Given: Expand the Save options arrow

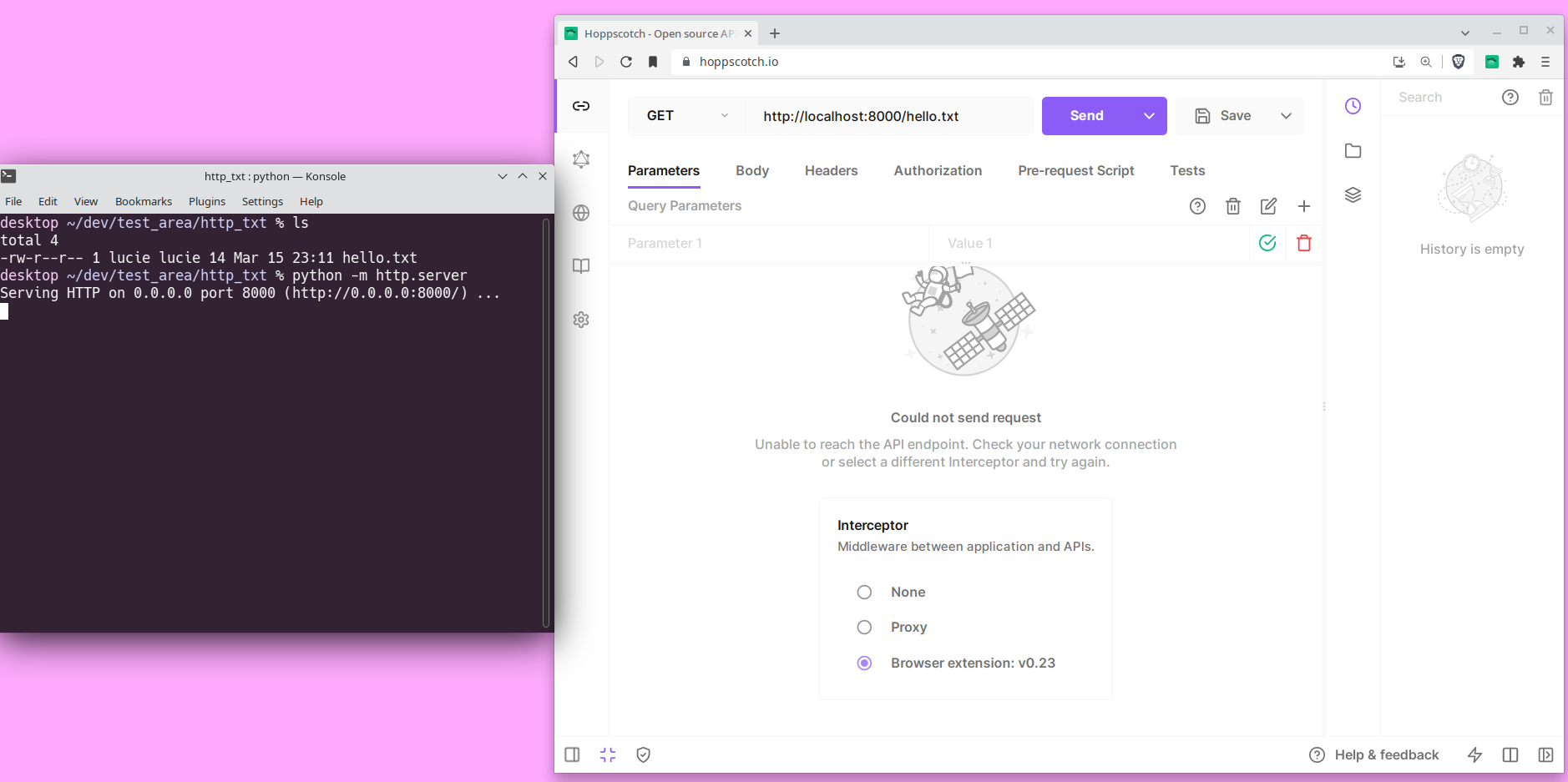Looking at the screenshot, I should click(x=1286, y=116).
